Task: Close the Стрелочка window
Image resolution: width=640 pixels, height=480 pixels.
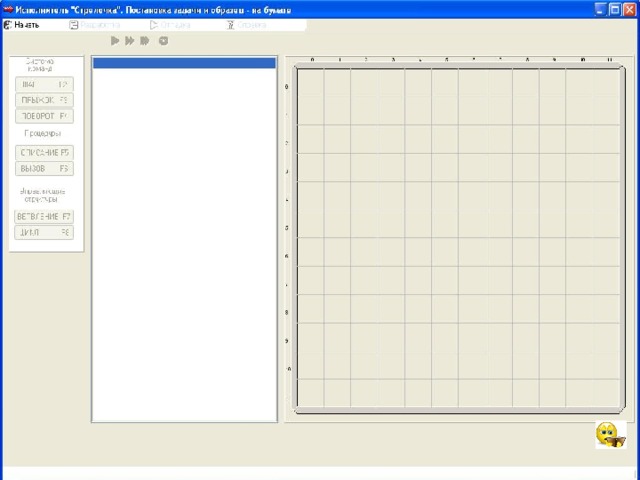Action: [x=630, y=9]
